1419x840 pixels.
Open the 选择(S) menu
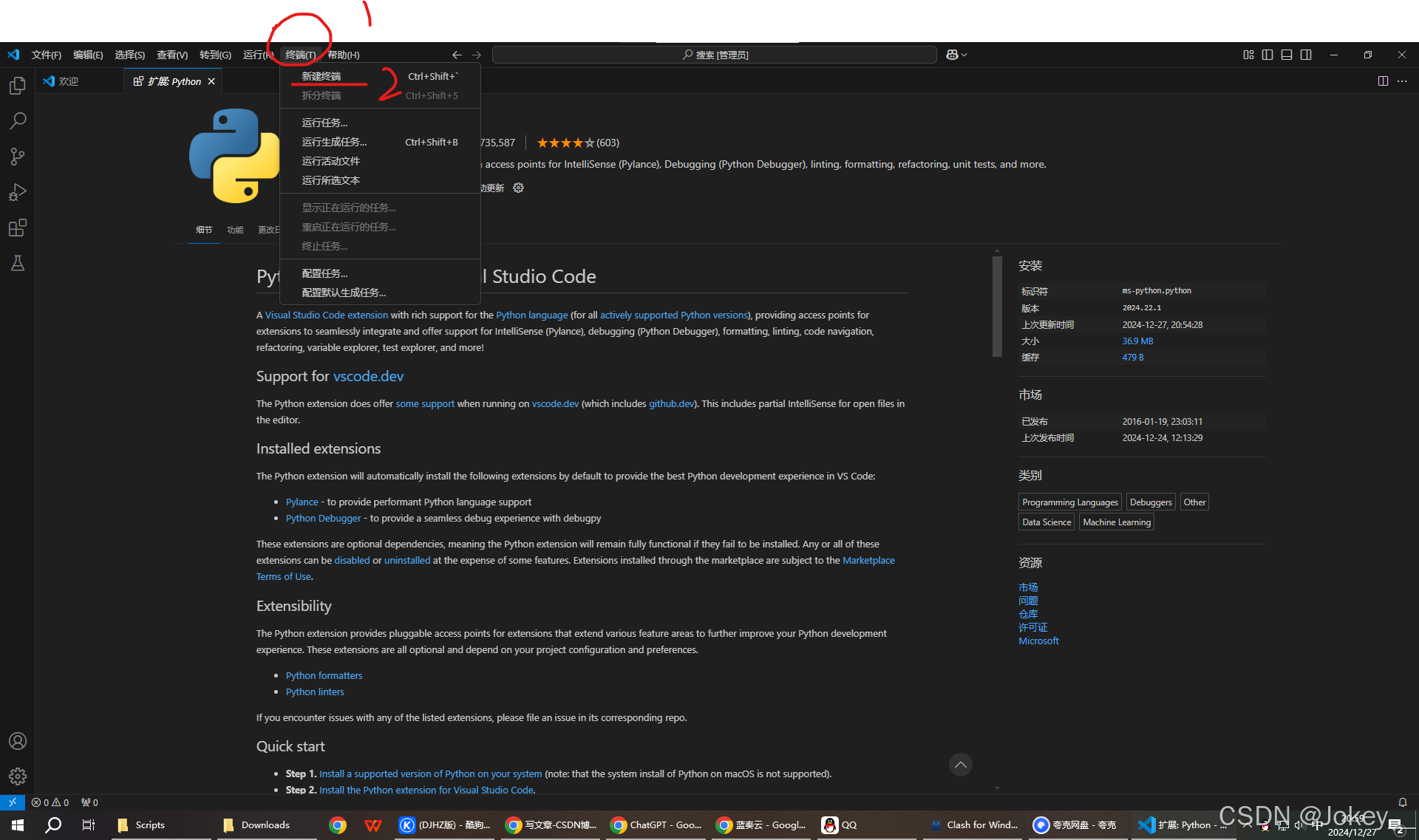pos(130,55)
